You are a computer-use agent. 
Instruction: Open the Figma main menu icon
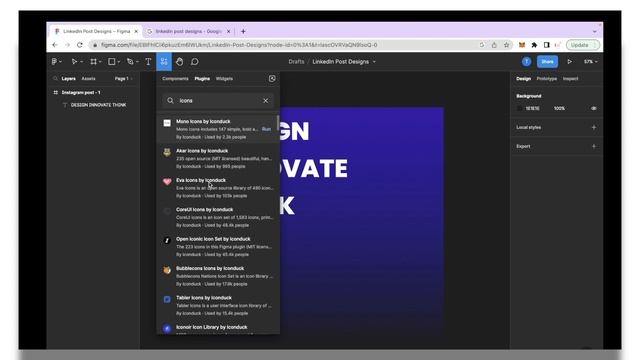click(55, 62)
